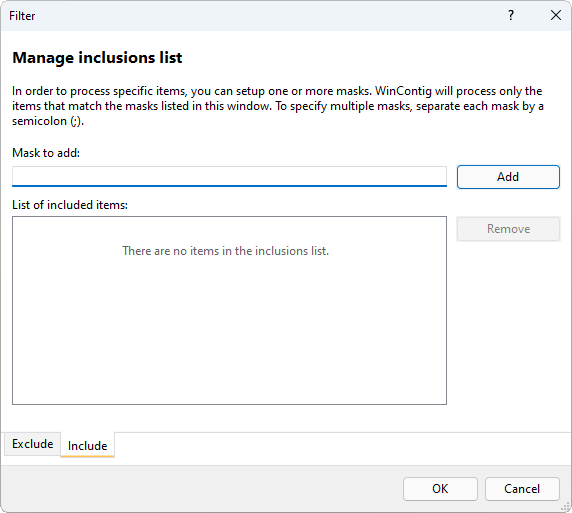Screen dimensions: 572x513
Task: Click the WinContig masks description paragraph
Action: pyautogui.click(x=278, y=106)
